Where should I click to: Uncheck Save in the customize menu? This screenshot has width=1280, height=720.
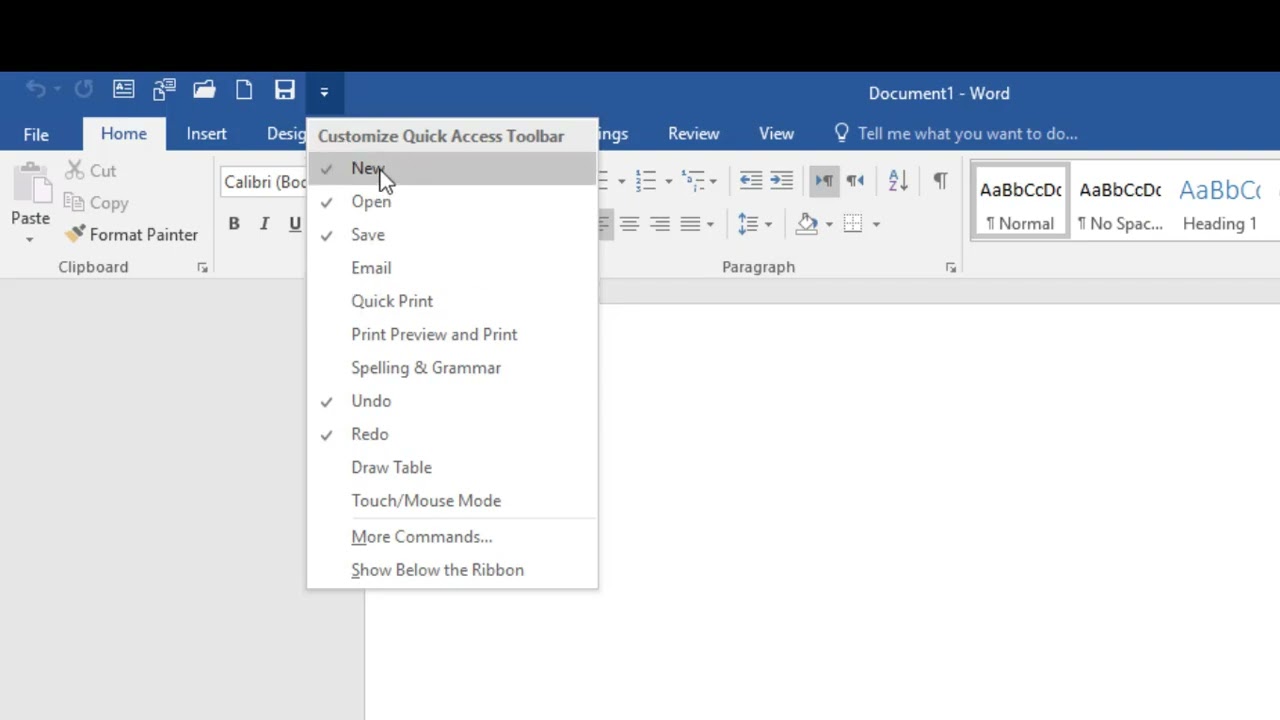click(x=452, y=235)
